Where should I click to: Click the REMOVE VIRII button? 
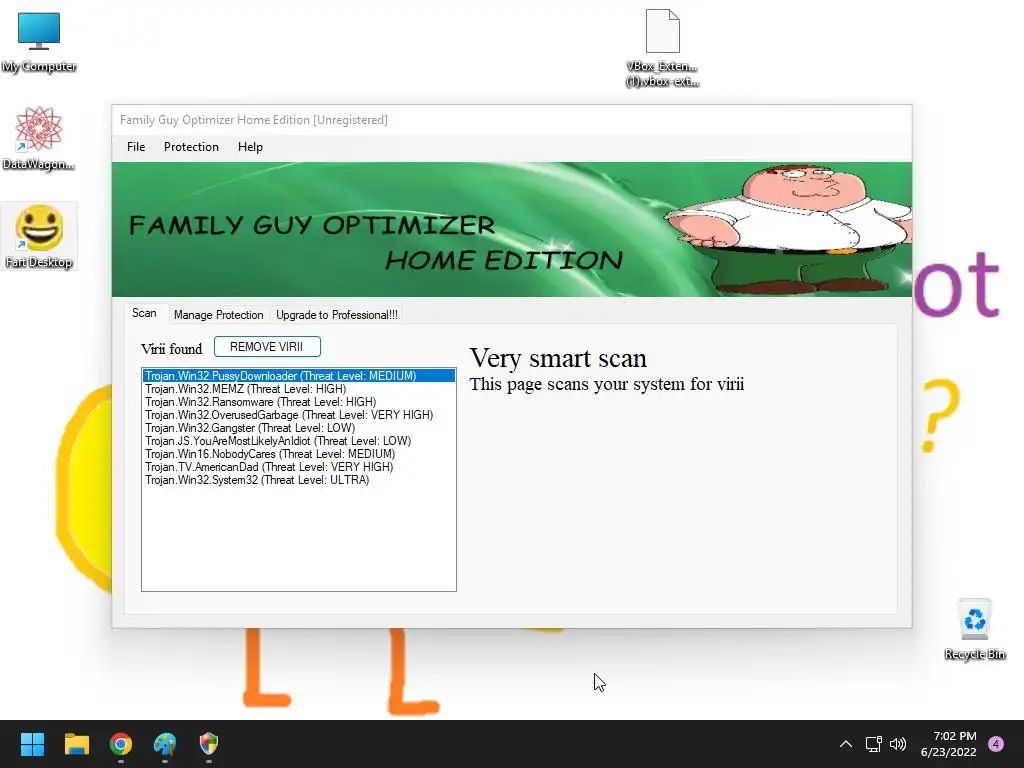tap(267, 347)
